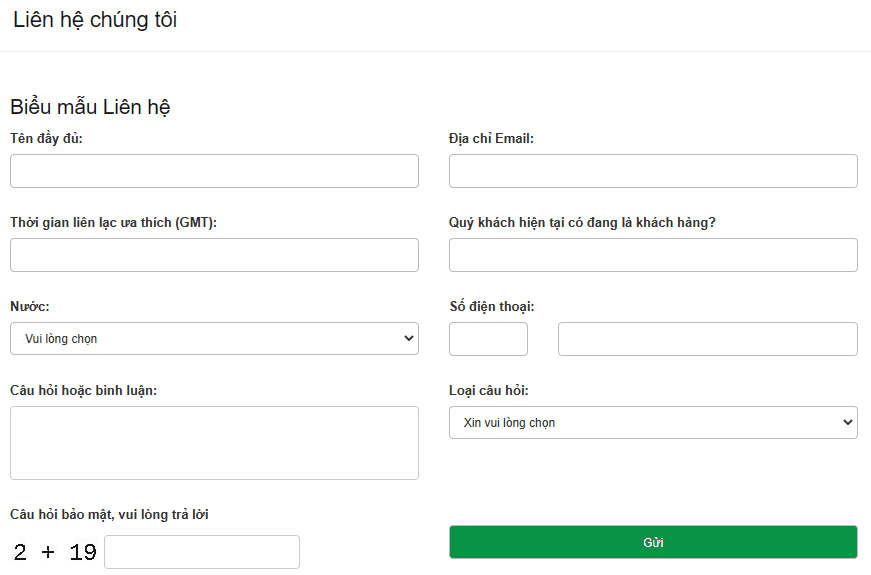The width and height of the screenshot is (871, 575).
Task: Click the 'Địa chỉ Email:' label
Action: click(x=491, y=138)
